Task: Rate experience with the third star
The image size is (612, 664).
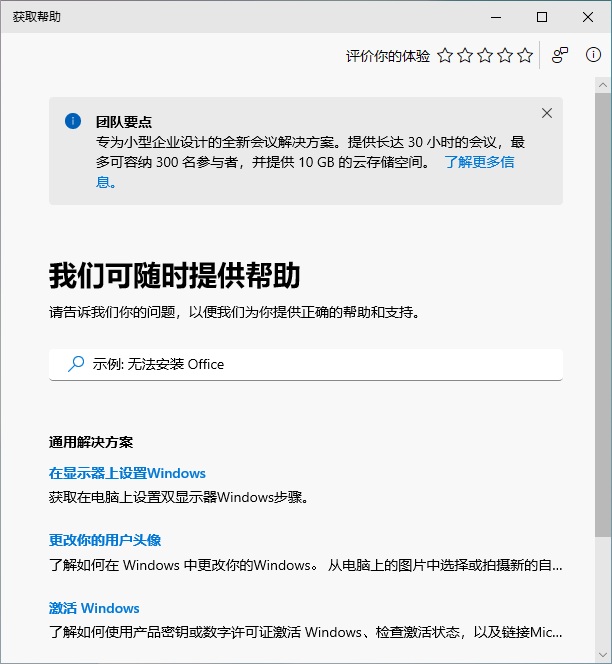Action: [485, 55]
